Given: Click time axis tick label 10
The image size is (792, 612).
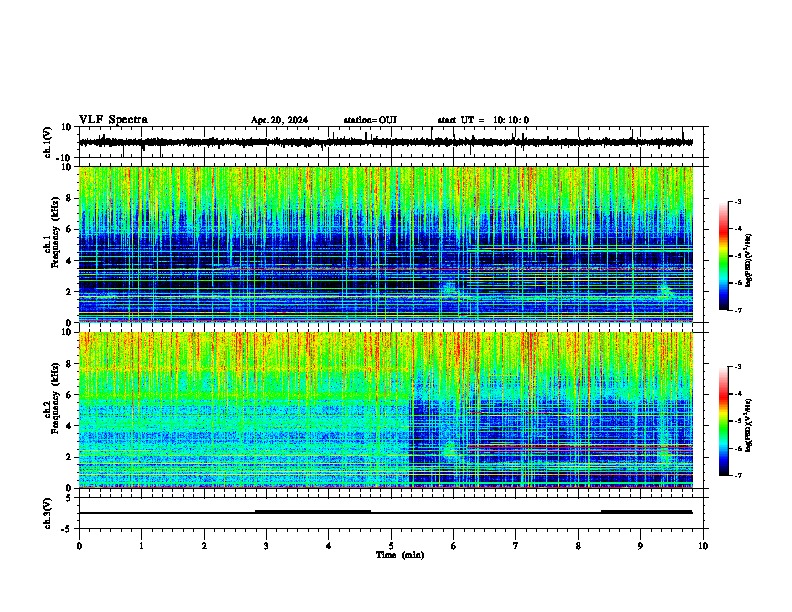Looking at the screenshot, I should pos(703,545).
